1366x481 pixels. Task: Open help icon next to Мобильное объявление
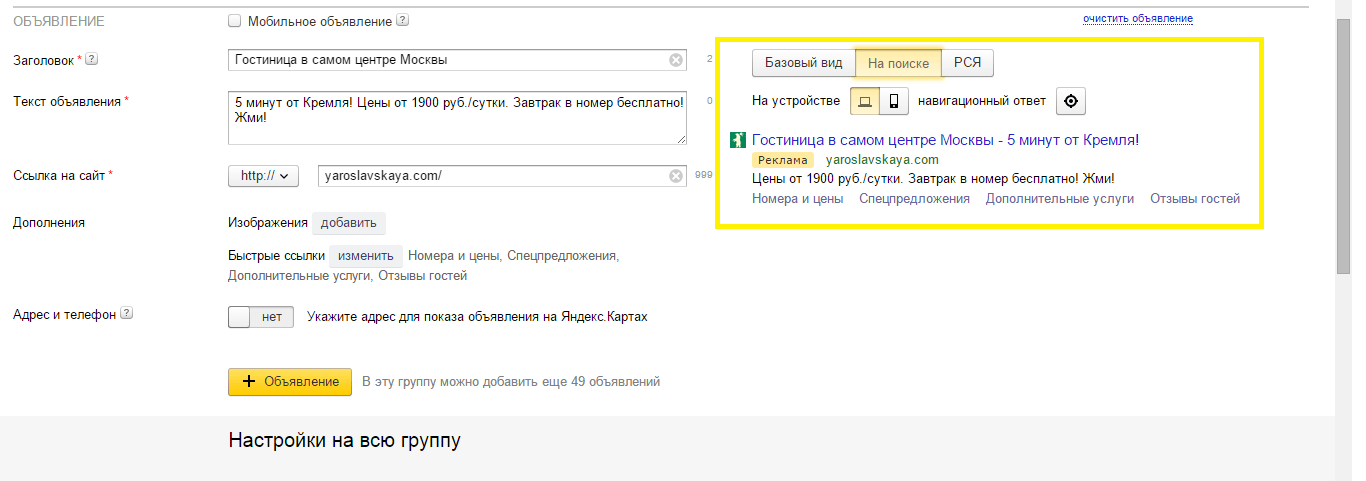click(x=402, y=20)
